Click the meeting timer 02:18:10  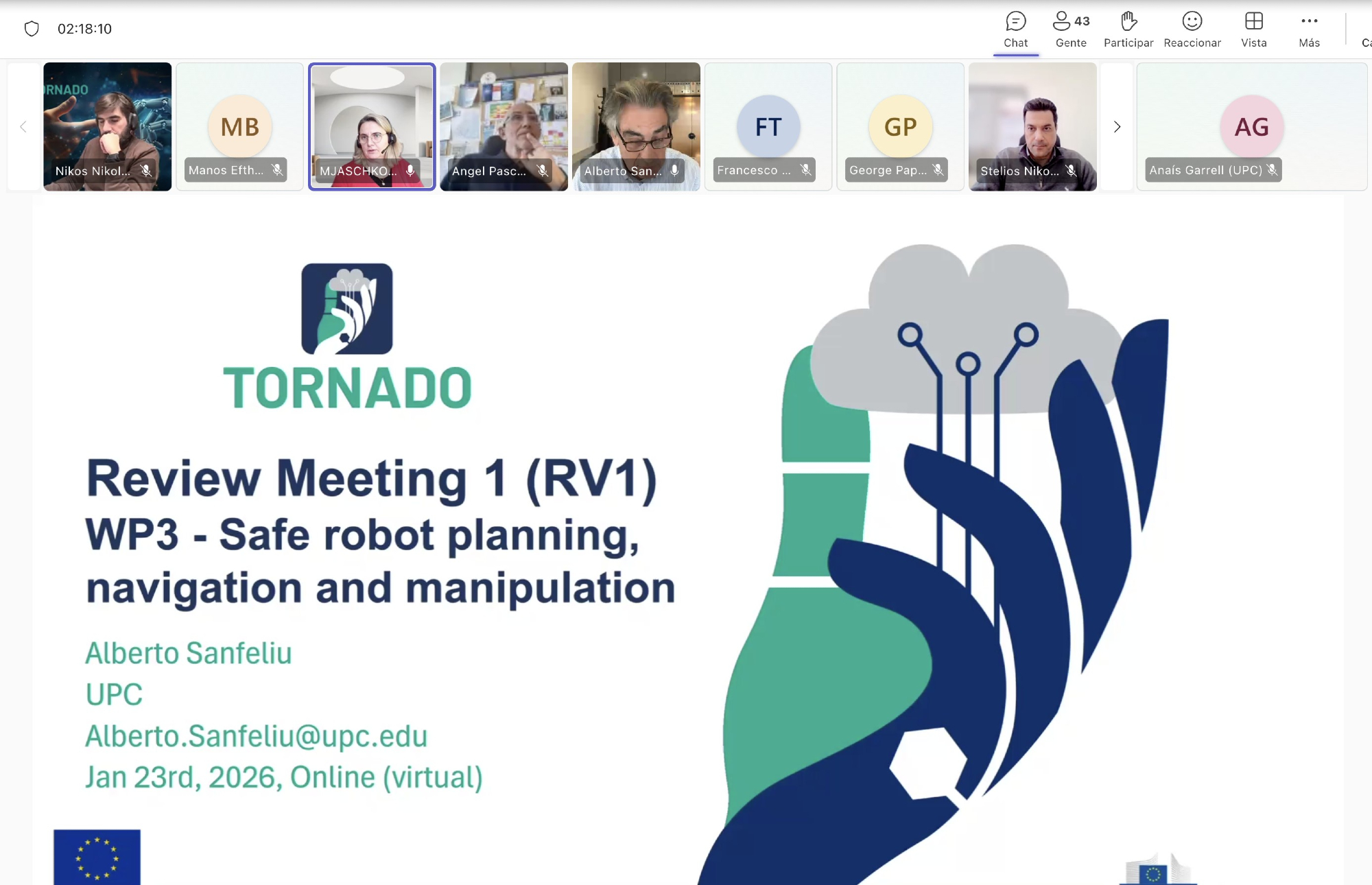pos(84,29)
